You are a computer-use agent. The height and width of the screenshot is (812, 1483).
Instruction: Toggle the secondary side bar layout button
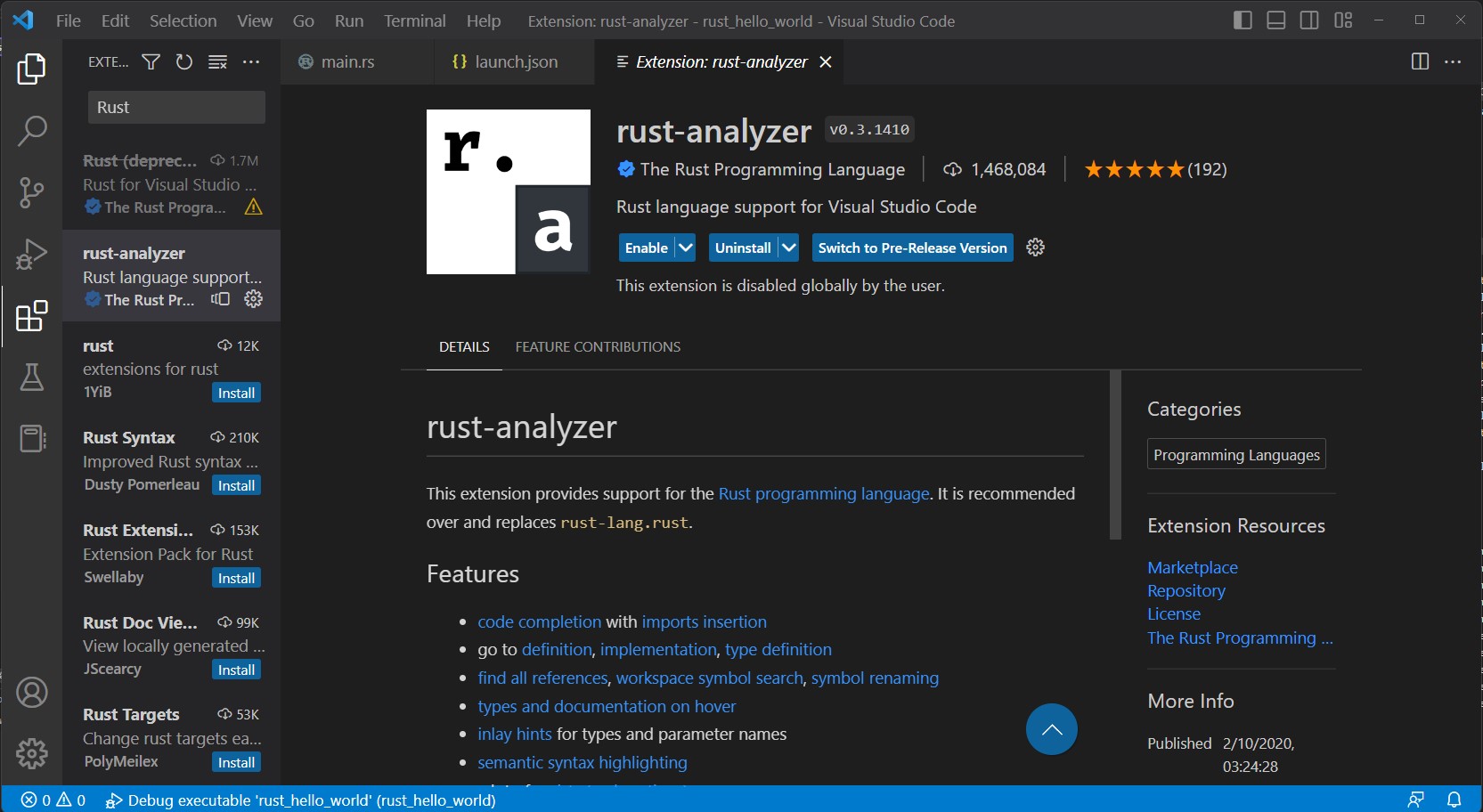1309,20
